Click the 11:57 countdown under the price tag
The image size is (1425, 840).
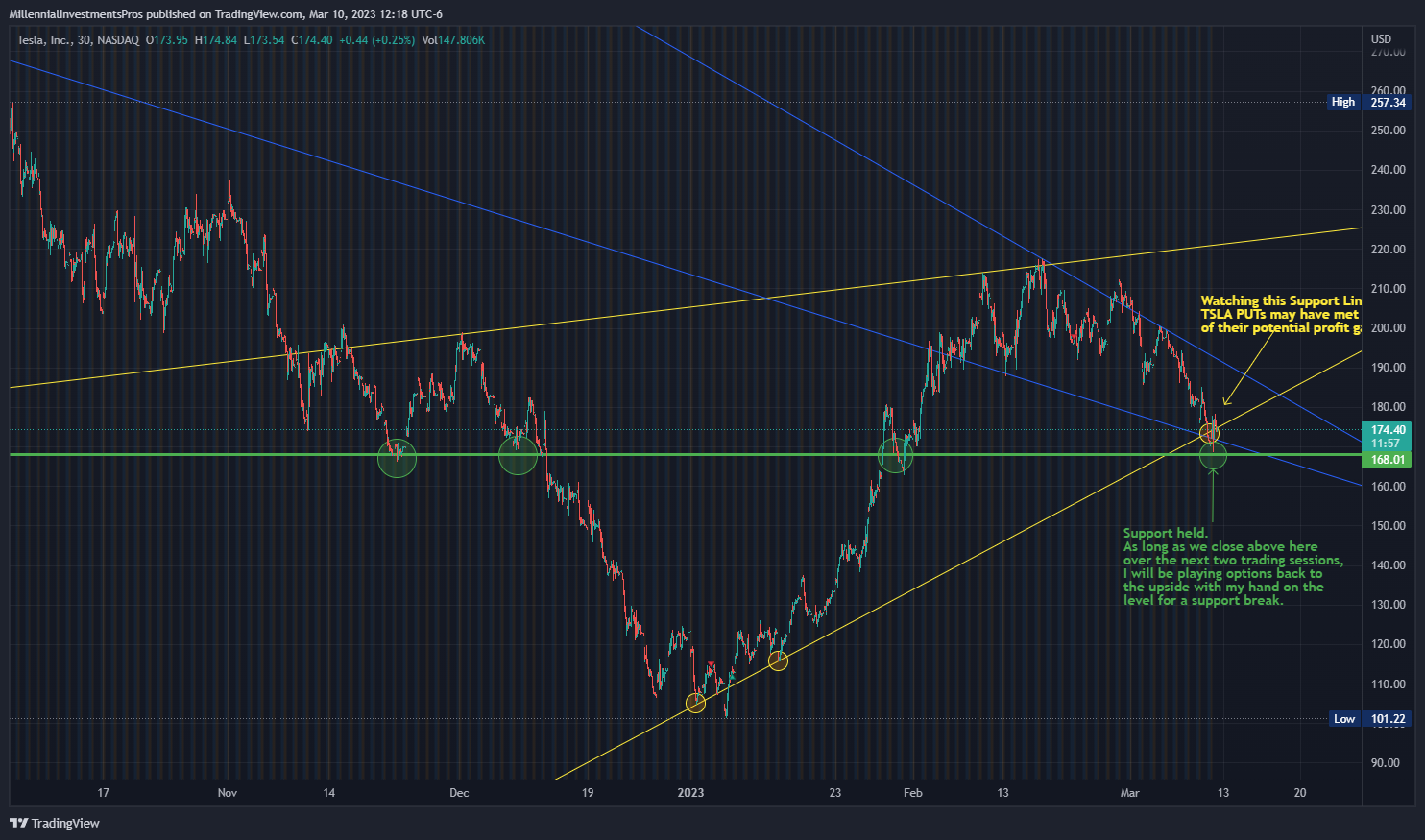[x=1386, y=444]
